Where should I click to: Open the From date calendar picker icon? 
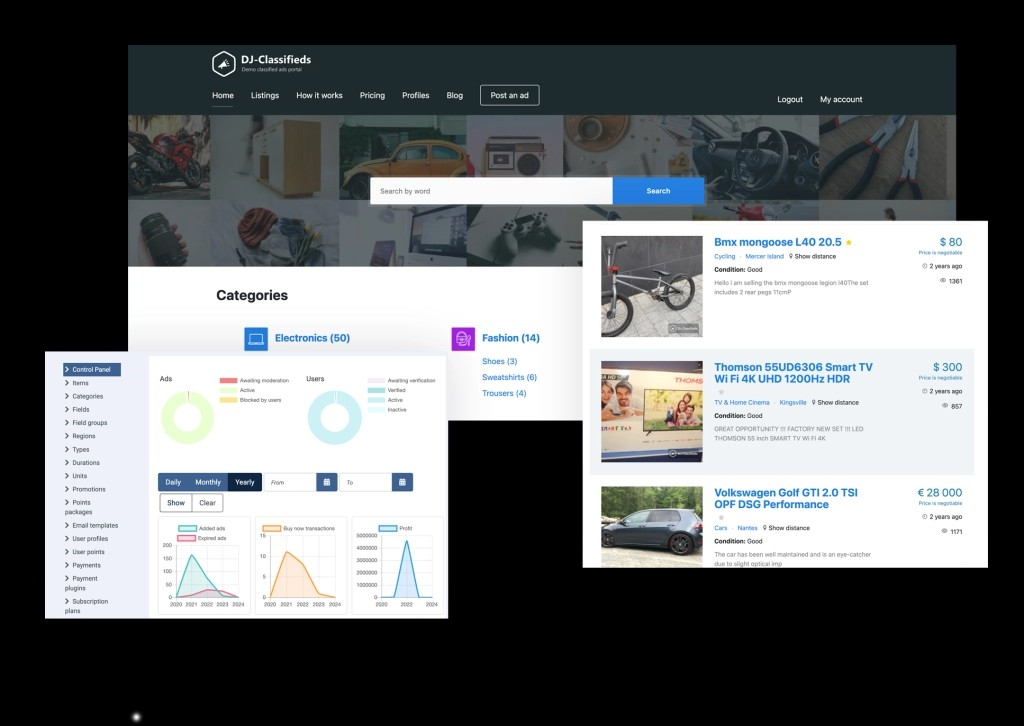(326, 482)
